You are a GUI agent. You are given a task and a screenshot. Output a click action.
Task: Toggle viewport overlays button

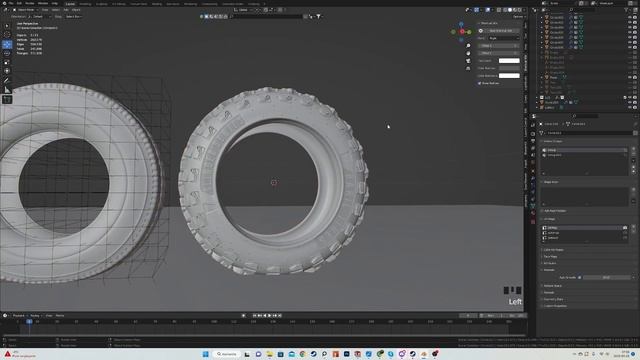point(488,10)
